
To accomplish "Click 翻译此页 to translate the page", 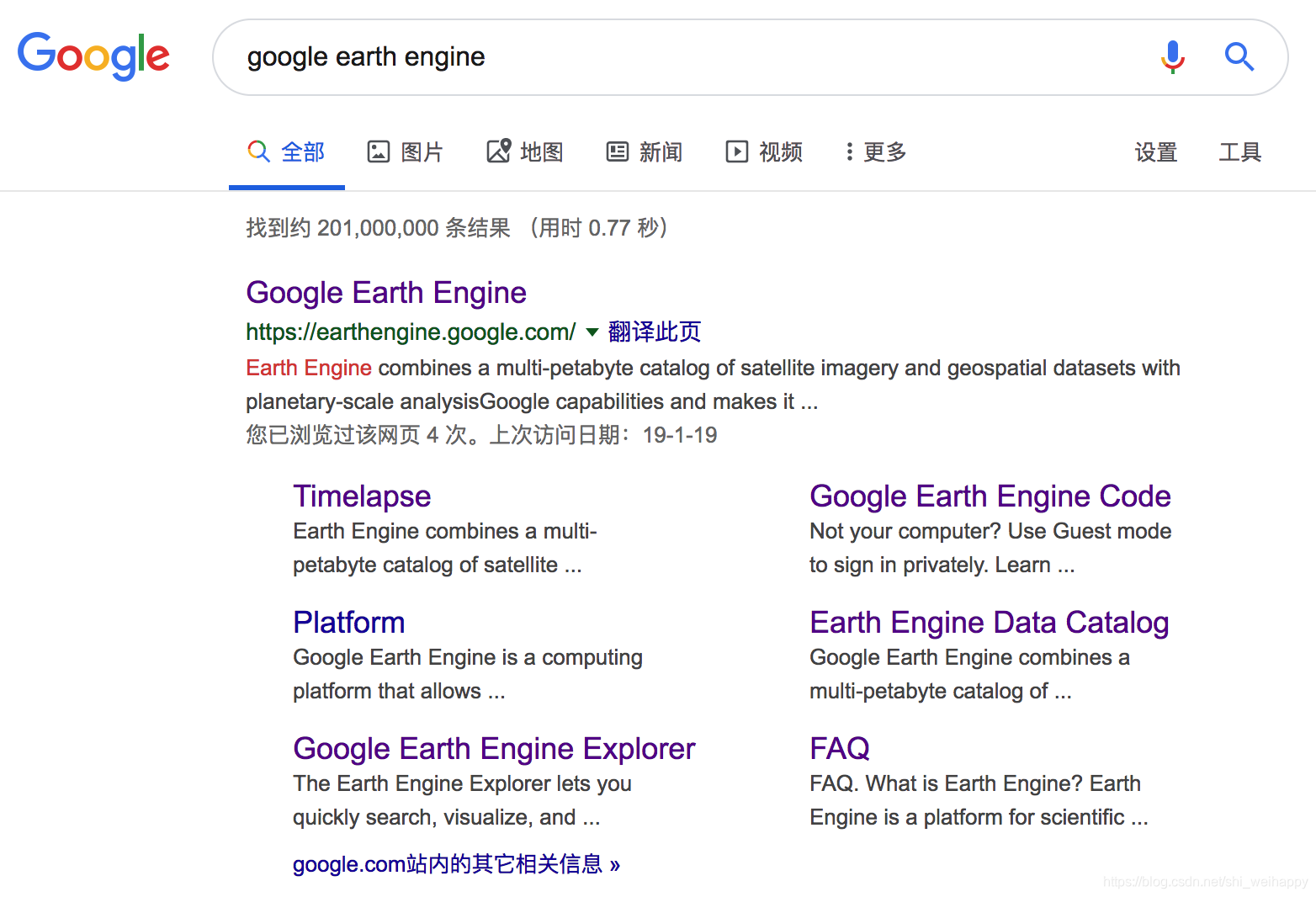I will pos(655,332).
